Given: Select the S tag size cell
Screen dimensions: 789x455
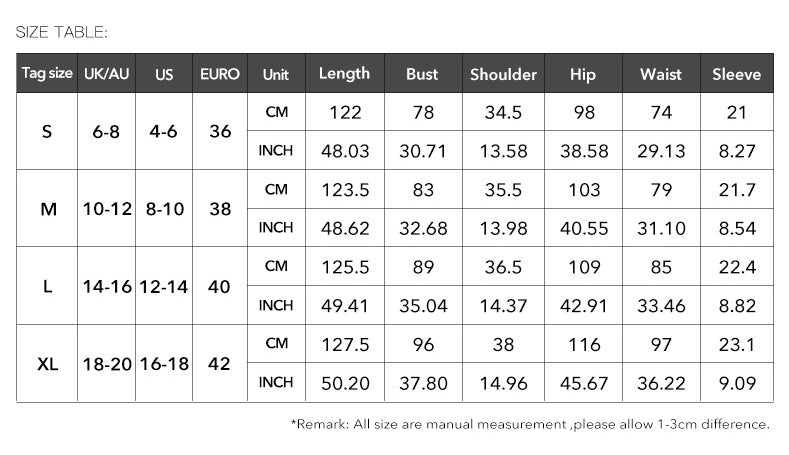Looking at the screenshot, I should point(47,132).
